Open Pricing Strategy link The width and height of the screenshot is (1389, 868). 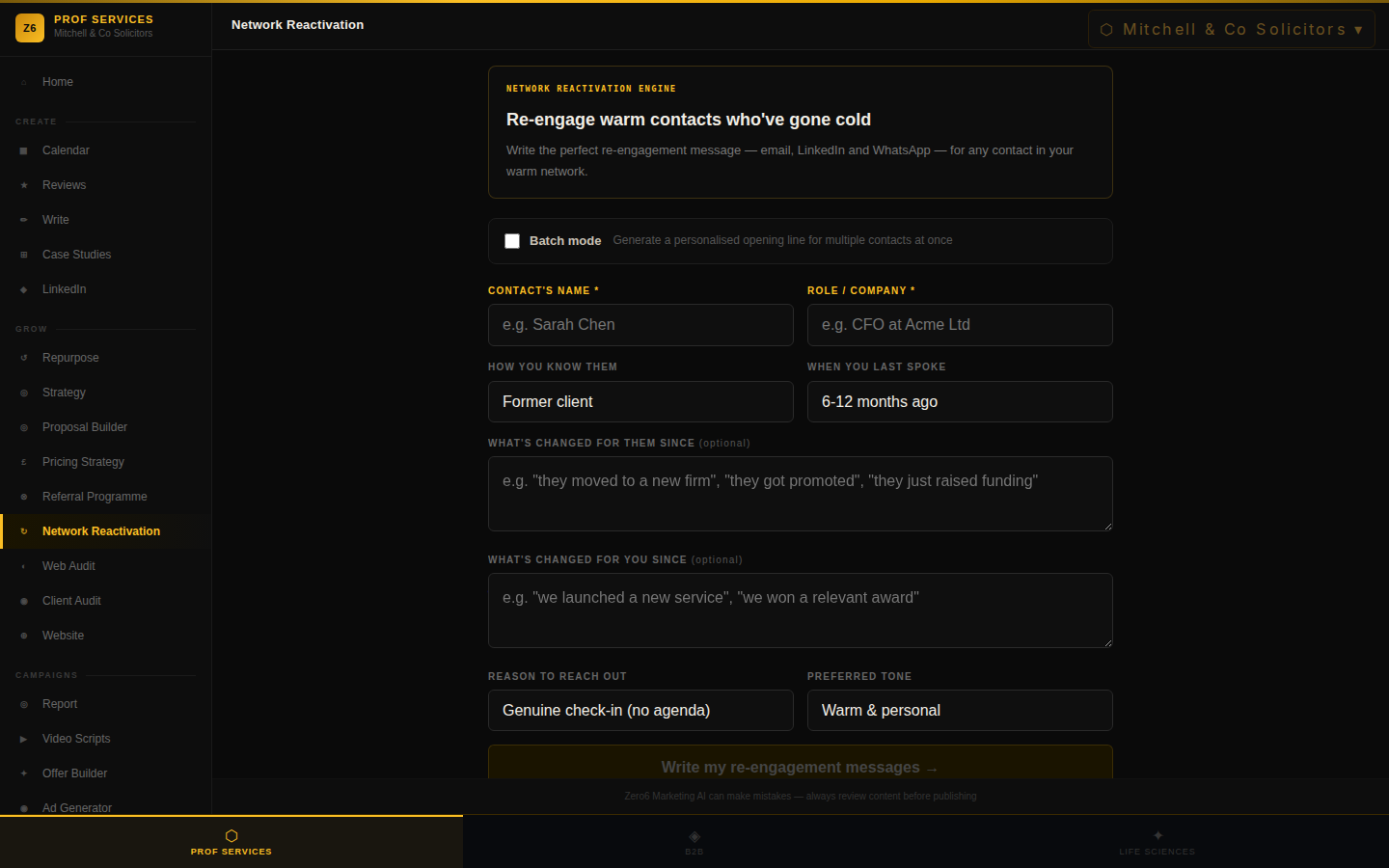pos(106,462)
